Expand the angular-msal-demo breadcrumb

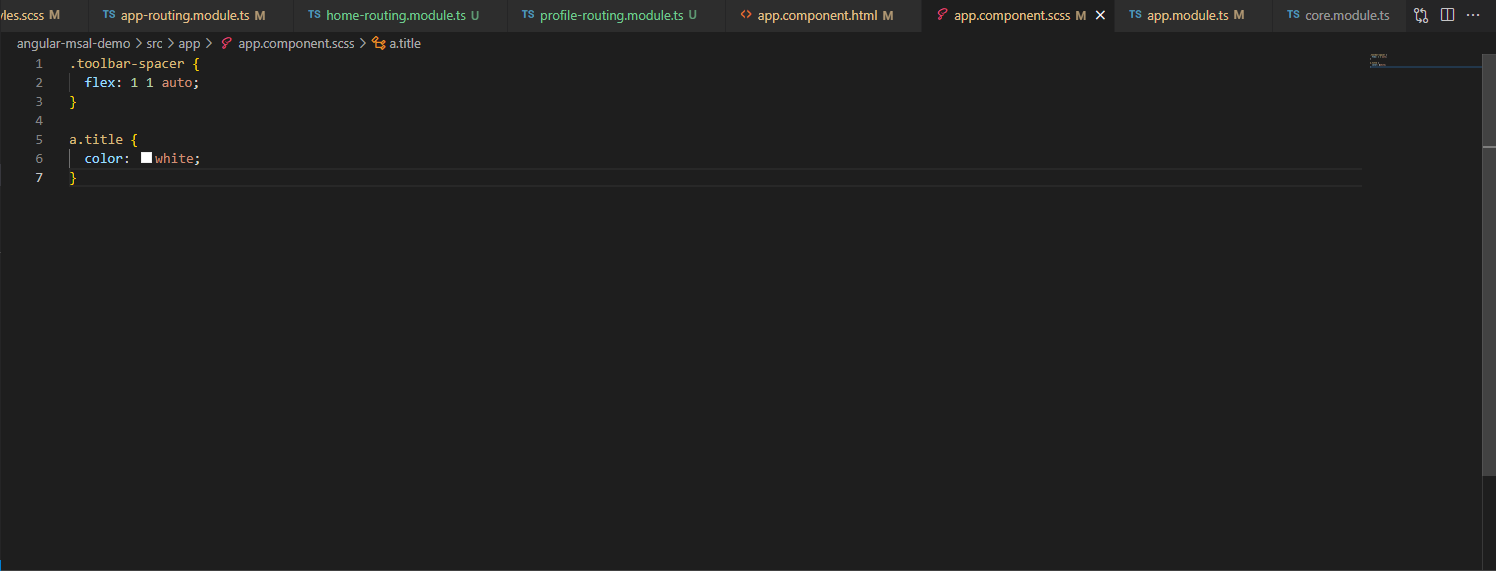pyautogui.click(x=73, y=44)
